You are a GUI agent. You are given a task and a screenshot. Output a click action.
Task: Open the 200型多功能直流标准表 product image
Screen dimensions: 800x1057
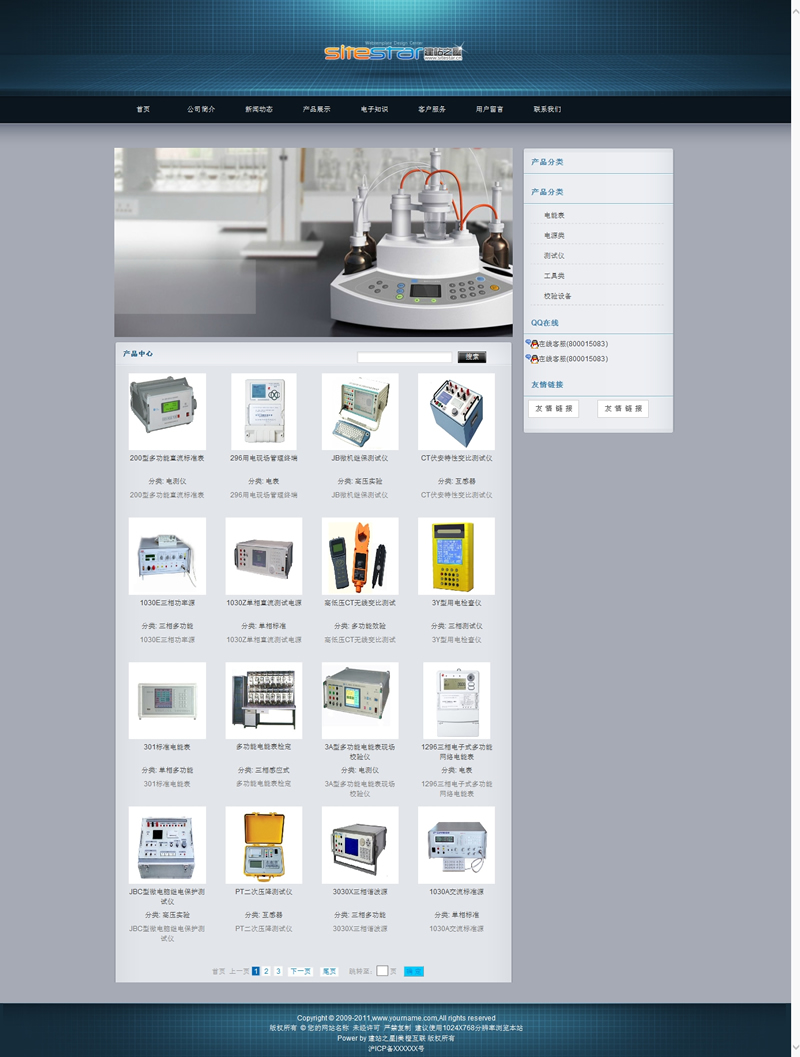tap(167, 411)
